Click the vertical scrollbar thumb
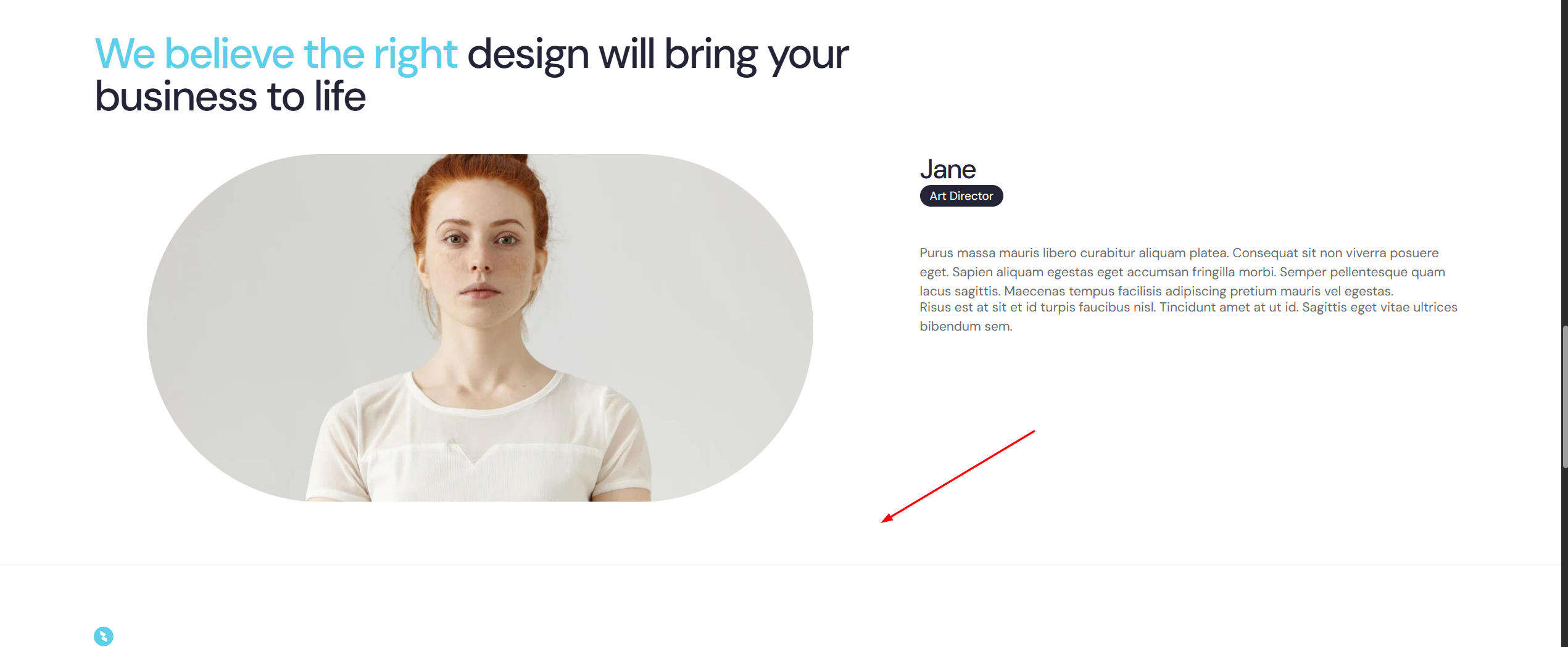The image size is (1568, 647). click(x=1564, y=397)
